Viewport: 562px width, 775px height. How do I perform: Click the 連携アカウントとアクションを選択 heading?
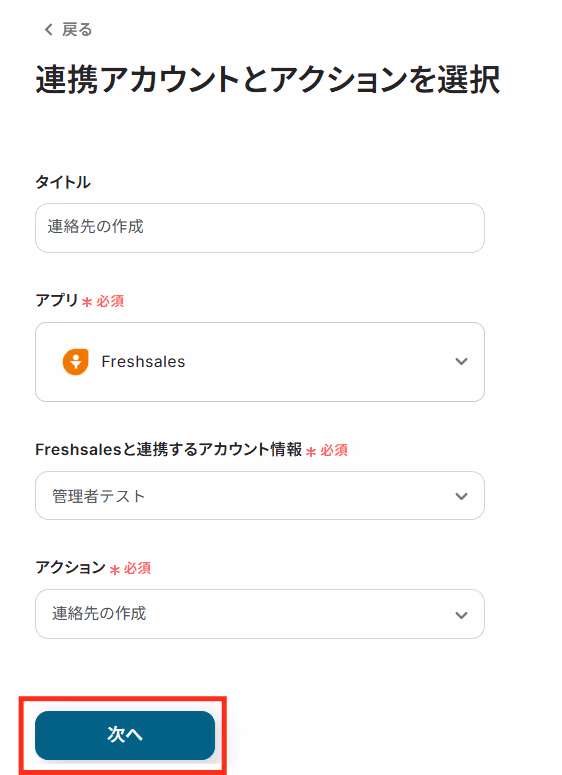coord(267,80)
